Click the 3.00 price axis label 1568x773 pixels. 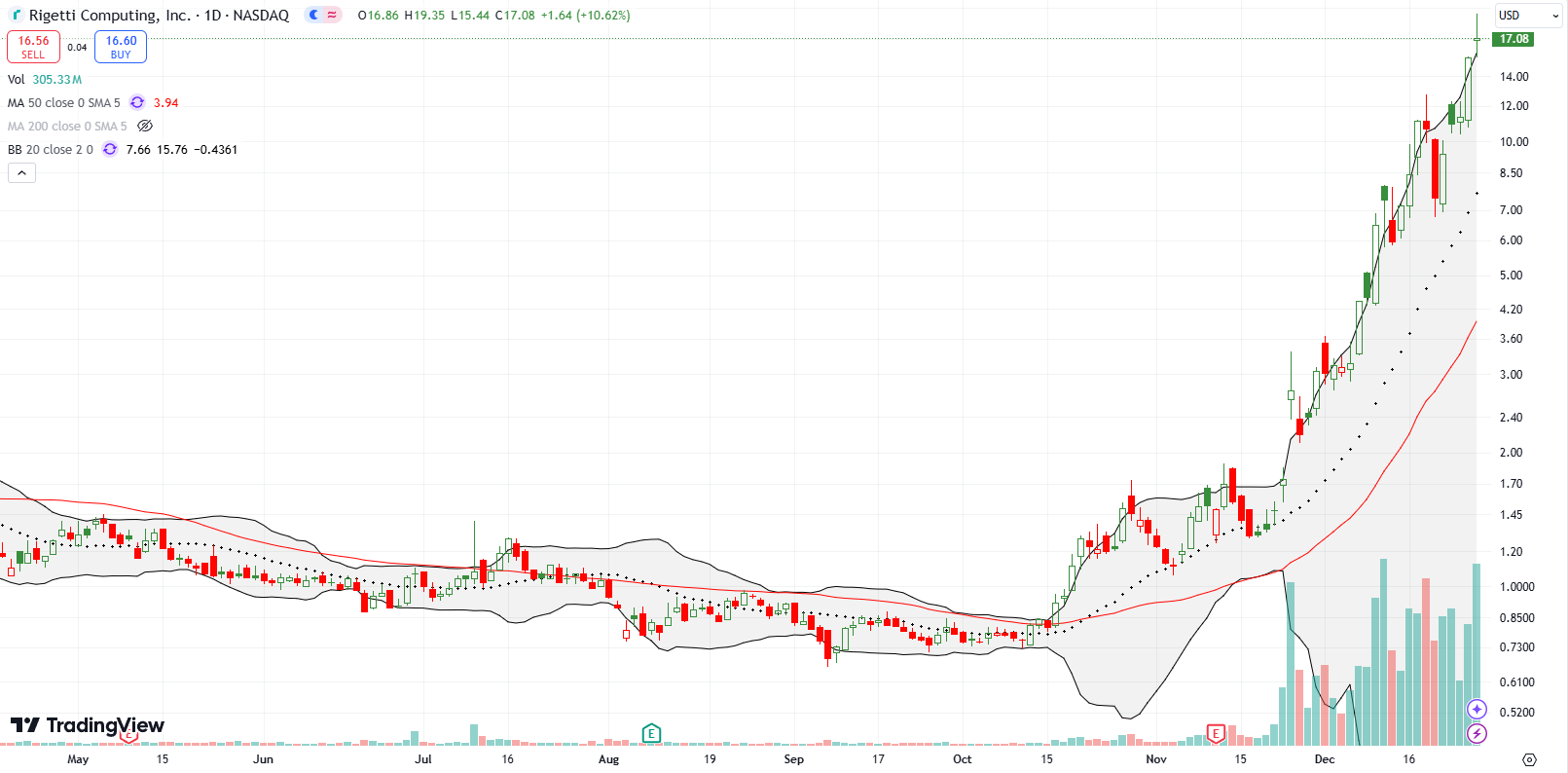click(x=1511, y=375)
